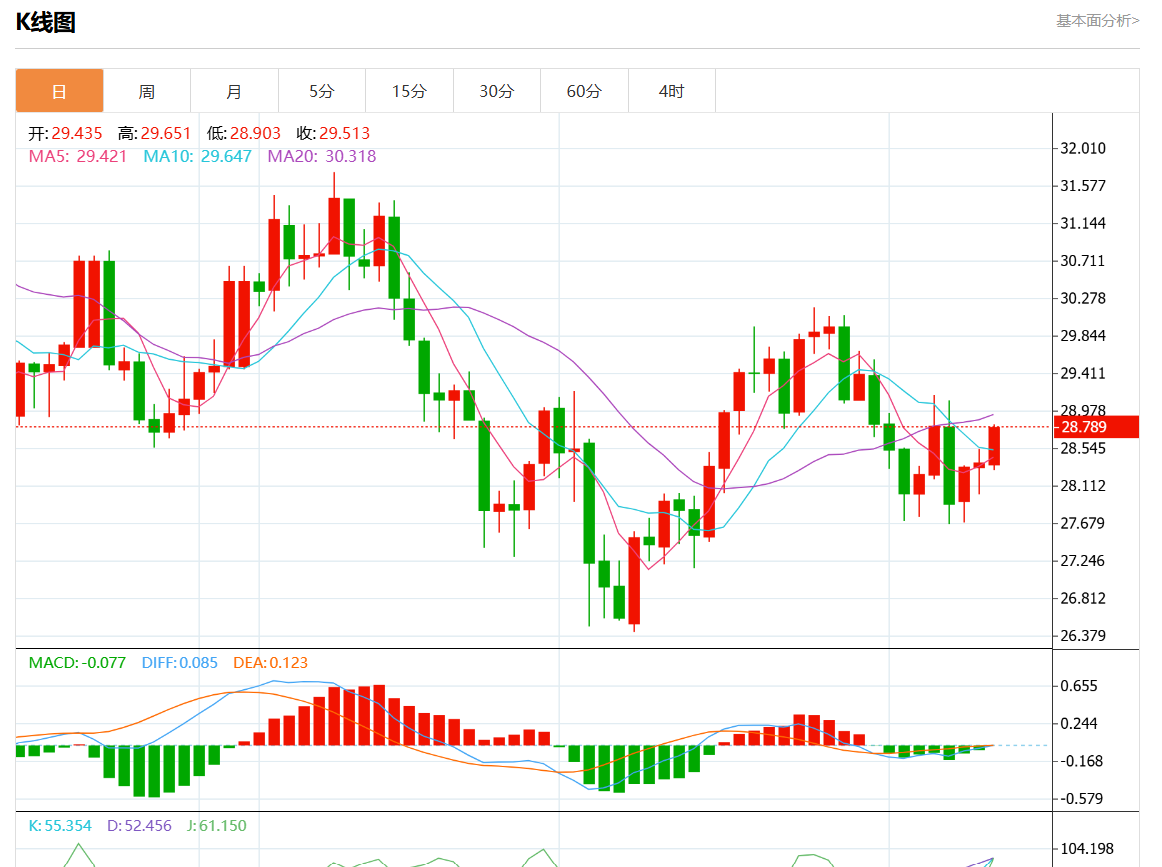
Task: Open the 基本面分析 link
Action: [1098, 21]
